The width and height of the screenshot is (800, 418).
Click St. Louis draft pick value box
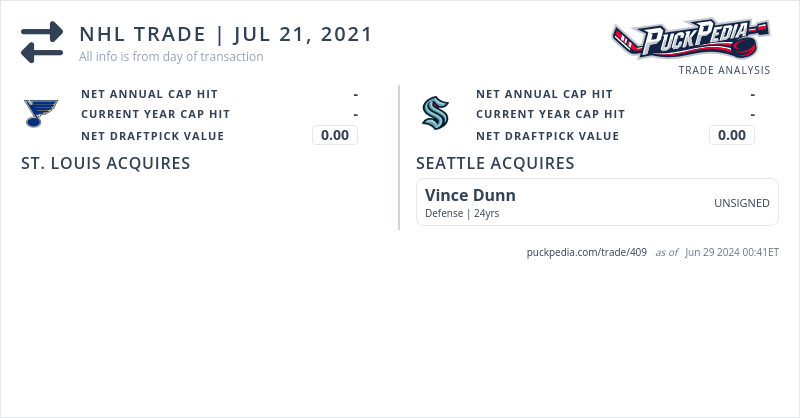tap(335, 135)
